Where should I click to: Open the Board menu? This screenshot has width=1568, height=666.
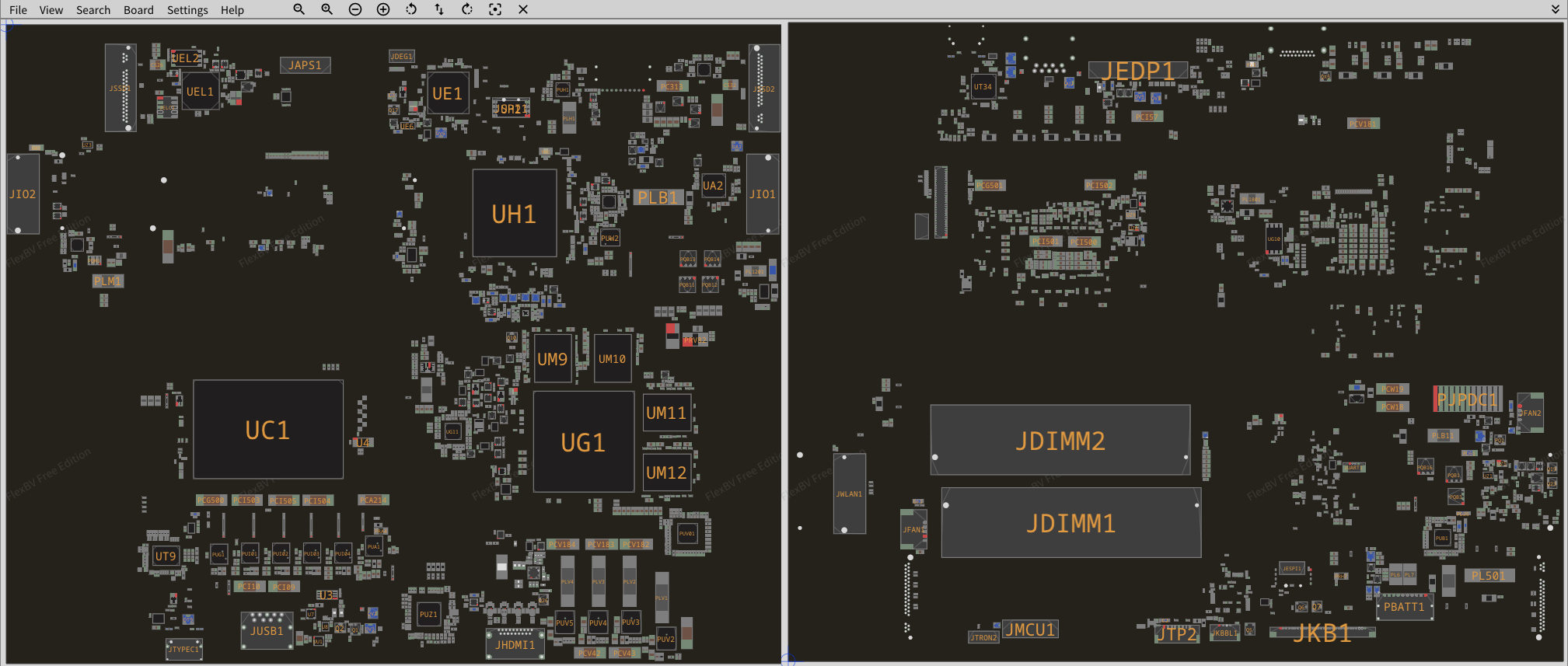click(138, 10)
